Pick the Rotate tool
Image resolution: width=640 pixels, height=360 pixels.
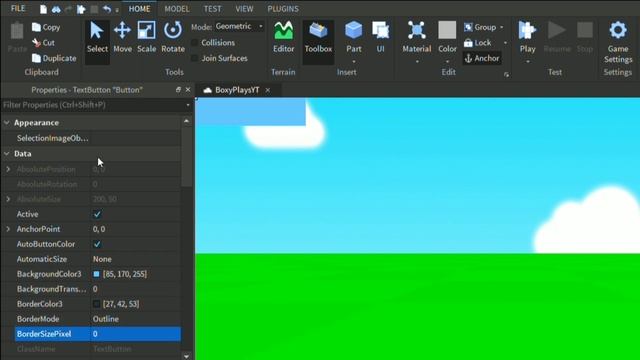[173, 38]
